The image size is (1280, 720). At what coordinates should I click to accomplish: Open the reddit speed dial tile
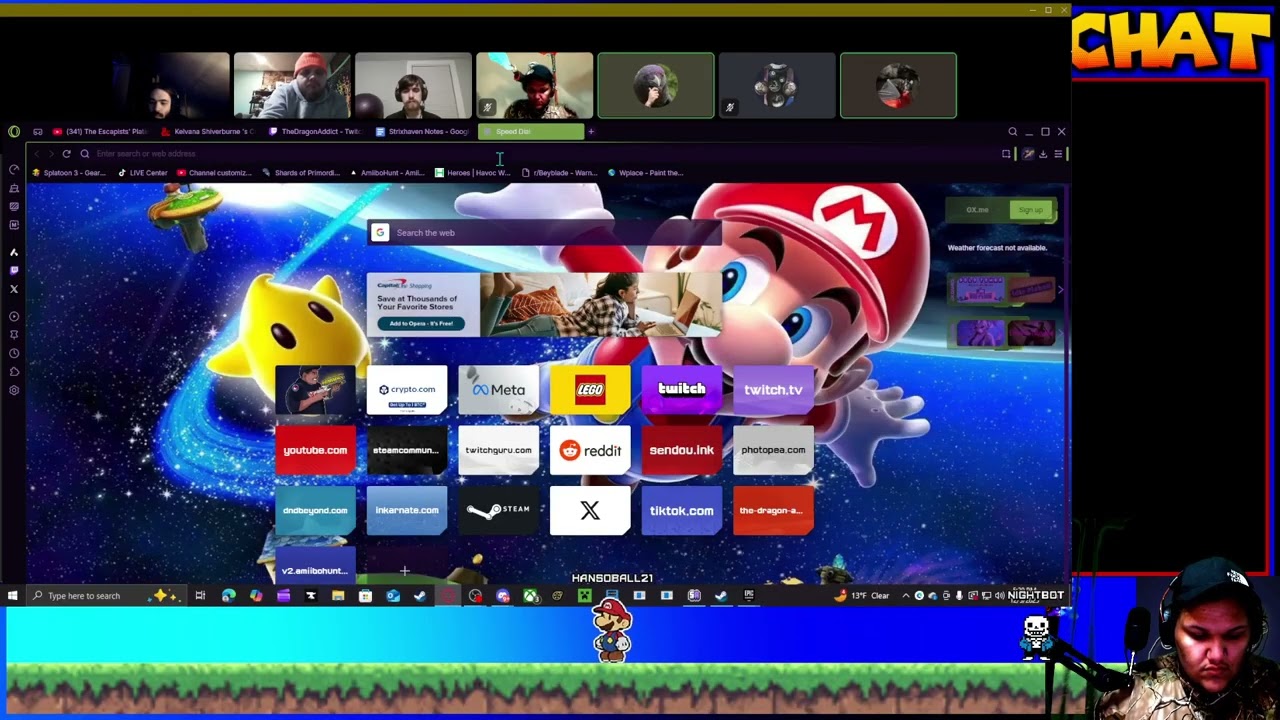(590, 450)
